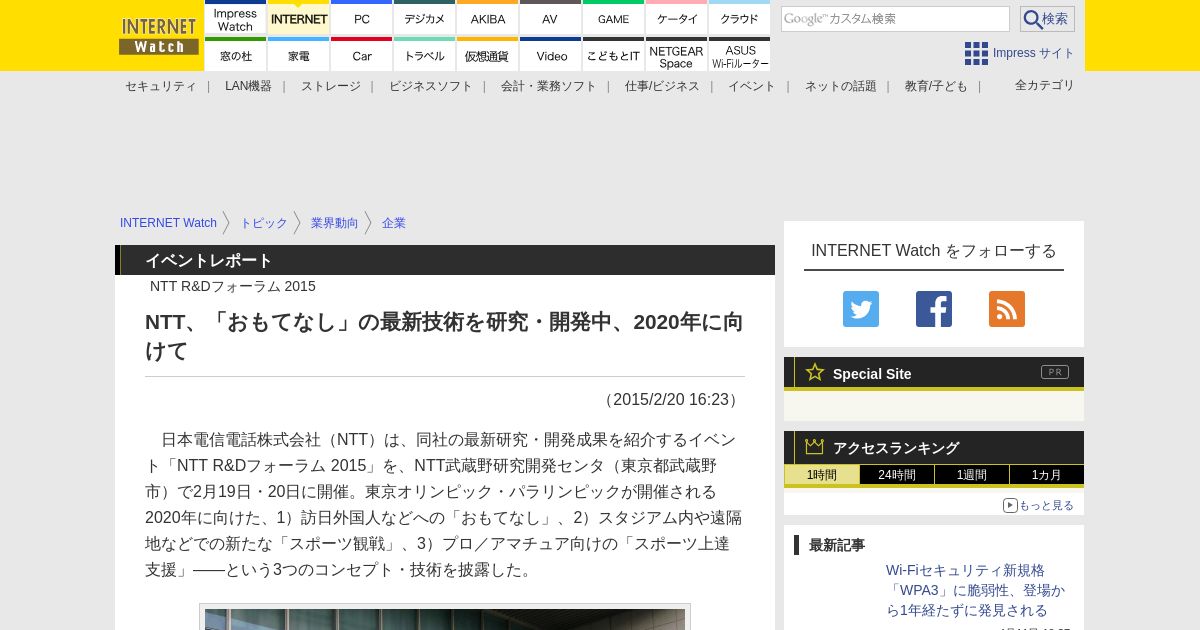Click the INTERNET Watch logo
Viewport: 1200px width, 630px height.
pos(159,36)
